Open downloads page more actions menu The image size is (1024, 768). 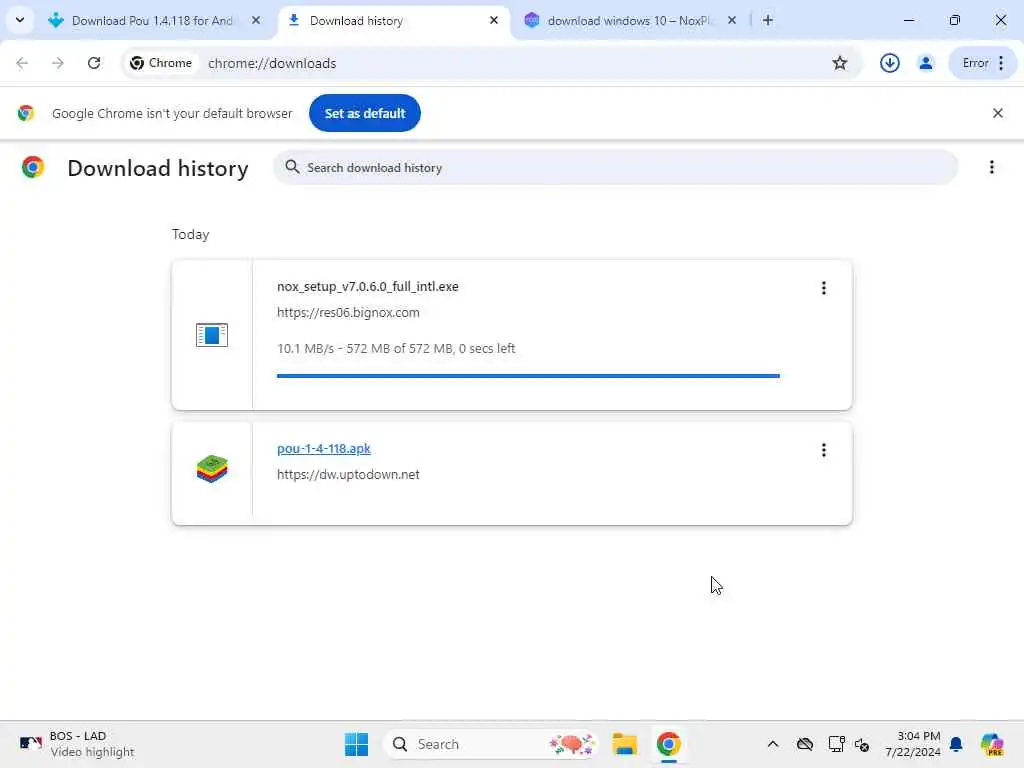(x=991, y=167)
